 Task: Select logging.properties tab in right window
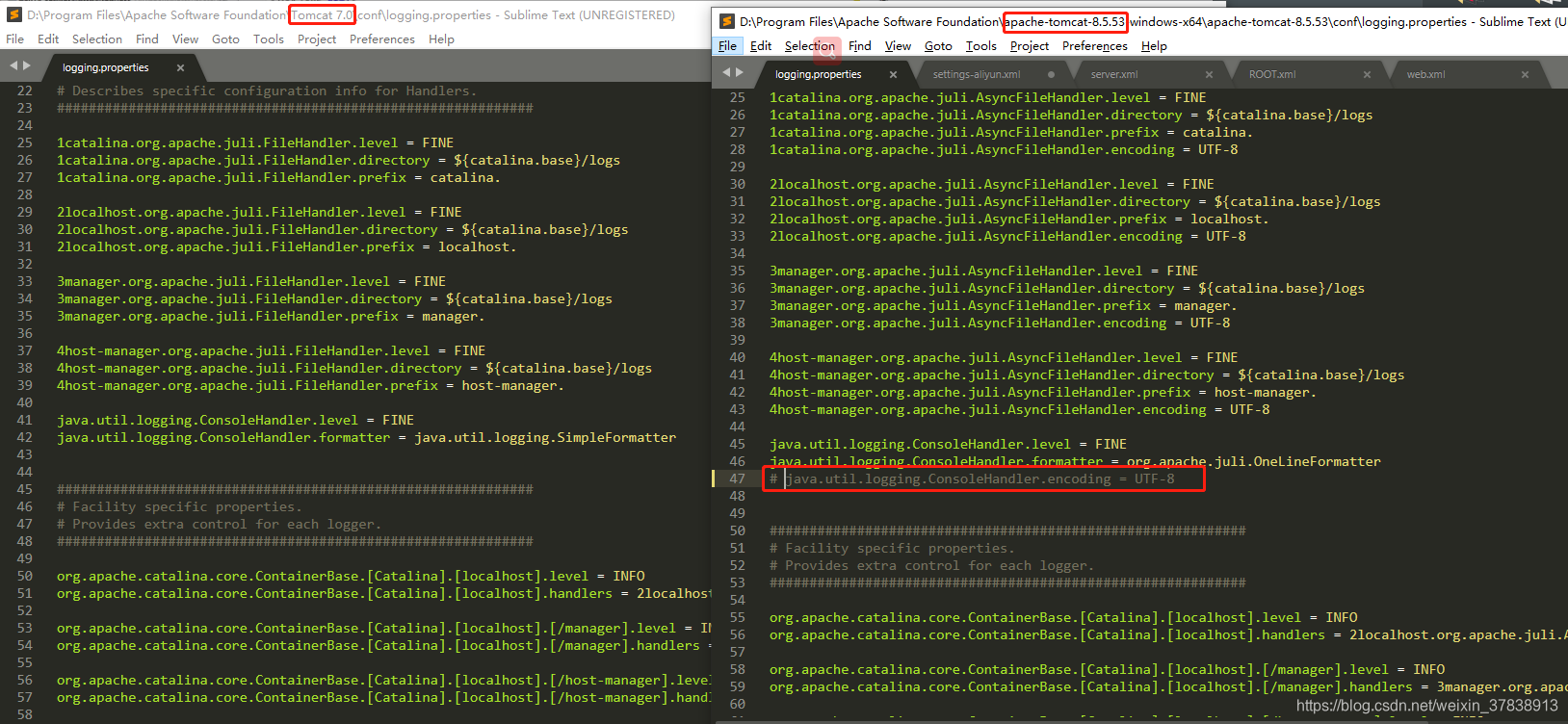coord(819,74)
